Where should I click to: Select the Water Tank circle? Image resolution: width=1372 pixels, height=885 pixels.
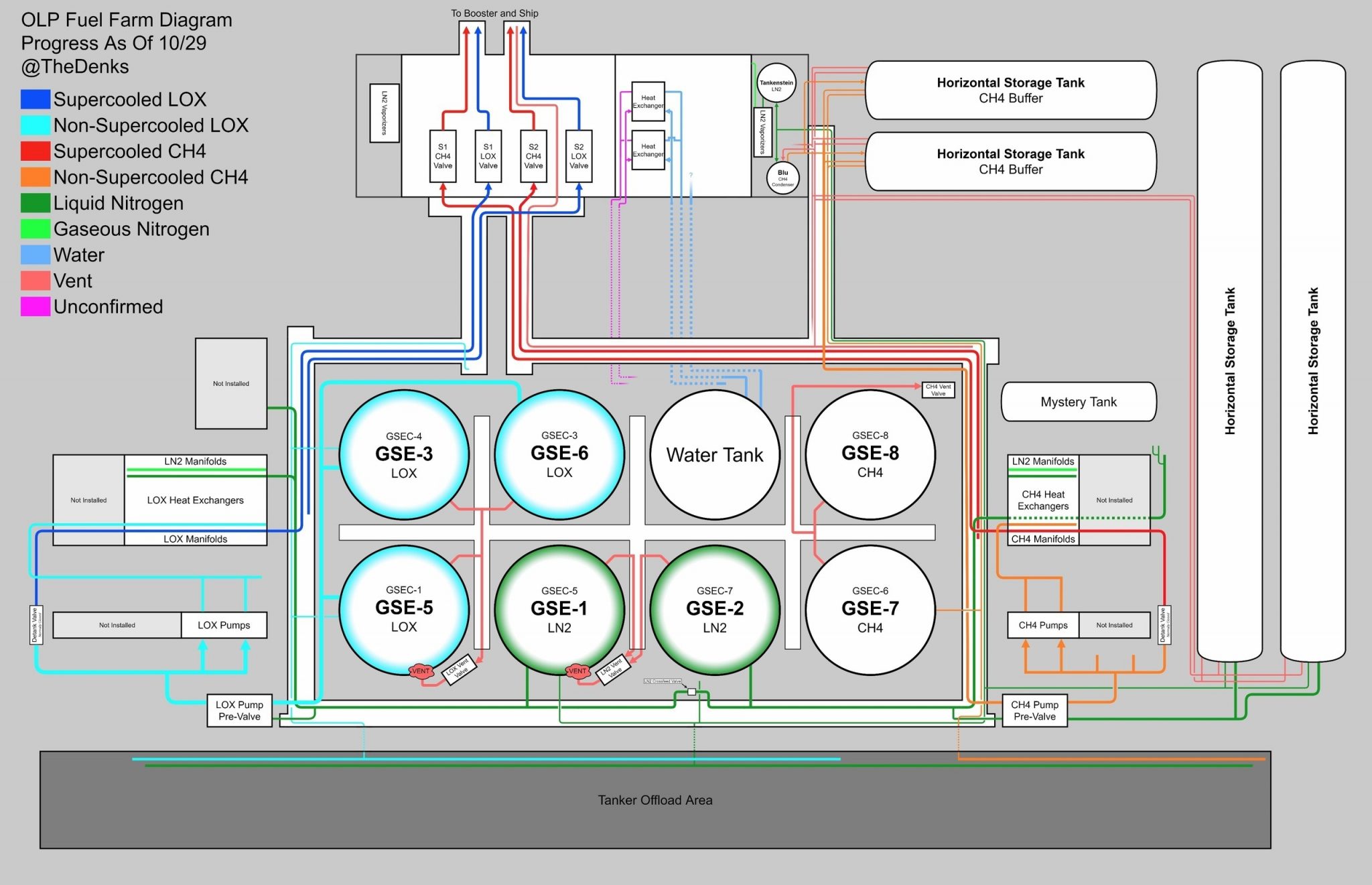(715, 455)
